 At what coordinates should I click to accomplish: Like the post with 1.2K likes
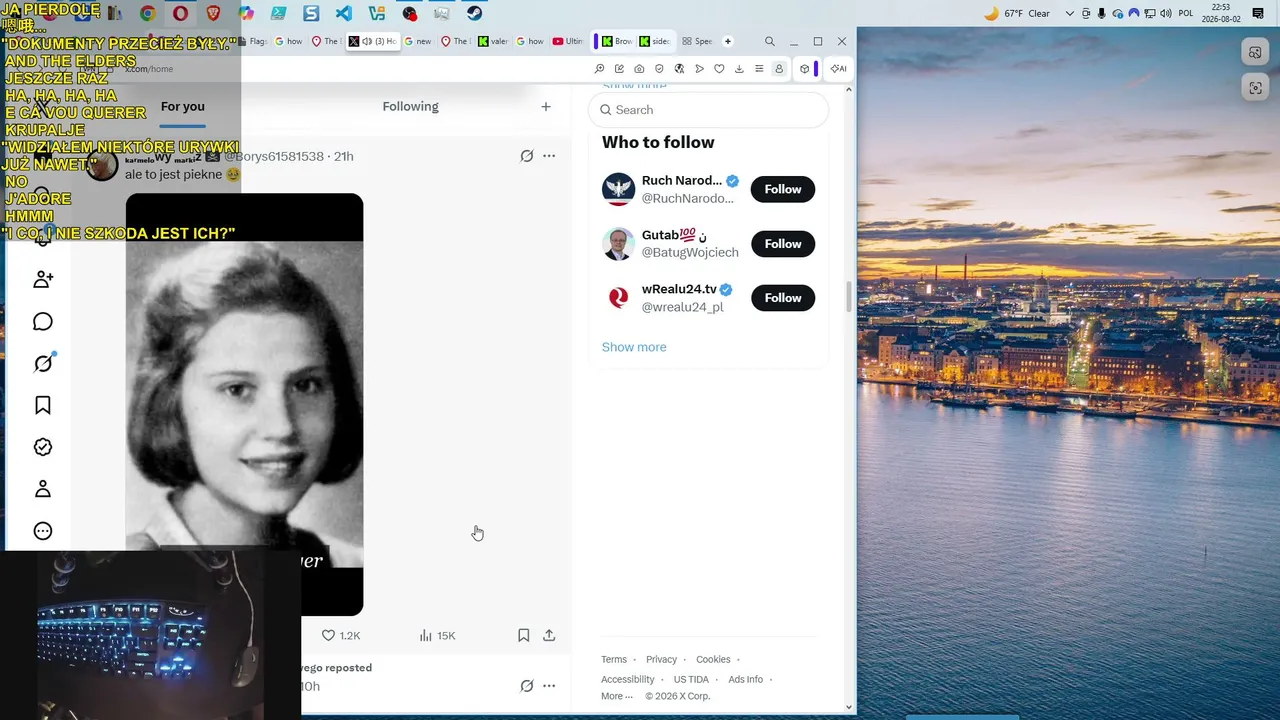point(340,635)
